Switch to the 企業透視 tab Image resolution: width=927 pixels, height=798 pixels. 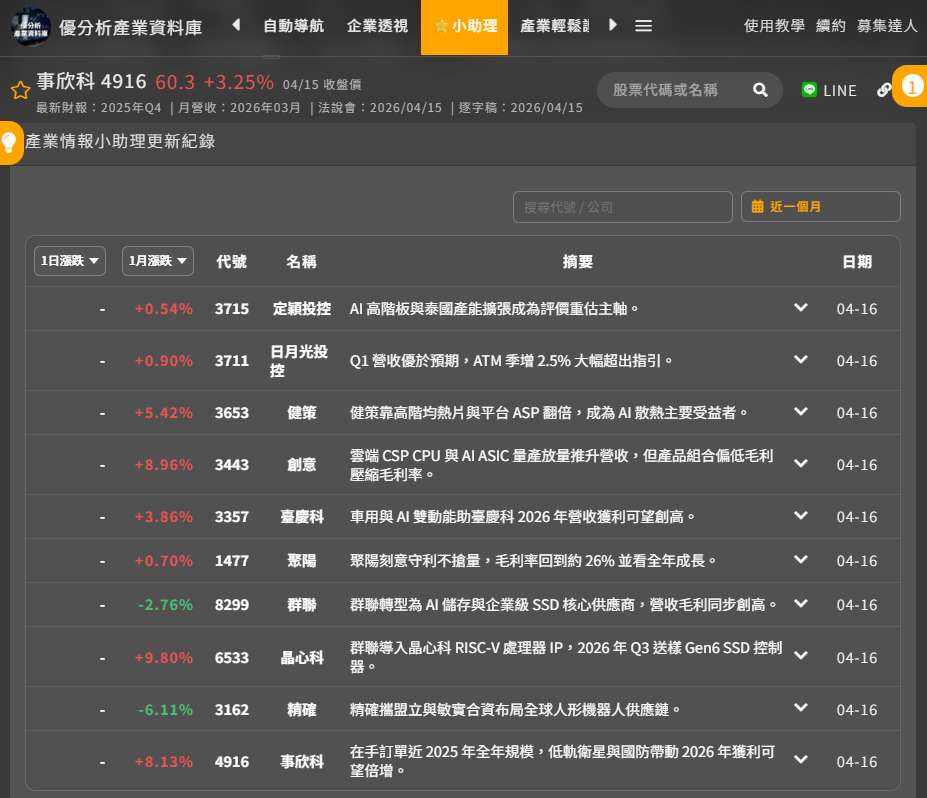pos(377,26)
